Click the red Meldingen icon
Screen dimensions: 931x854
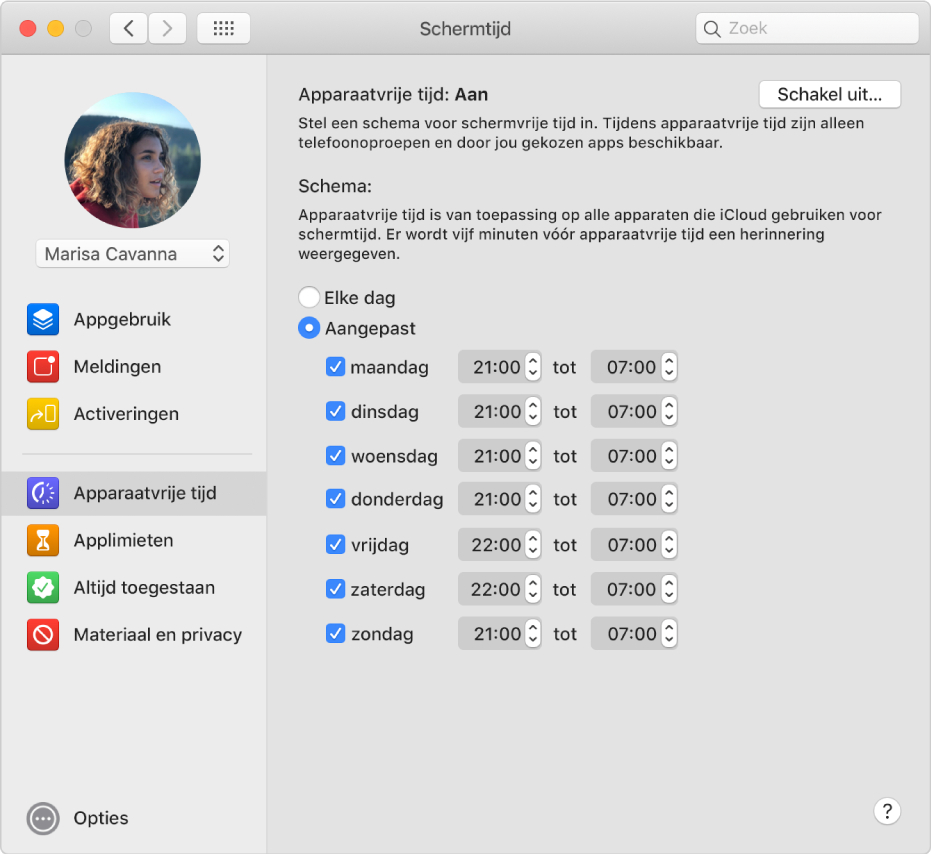(x=43, y=366)
